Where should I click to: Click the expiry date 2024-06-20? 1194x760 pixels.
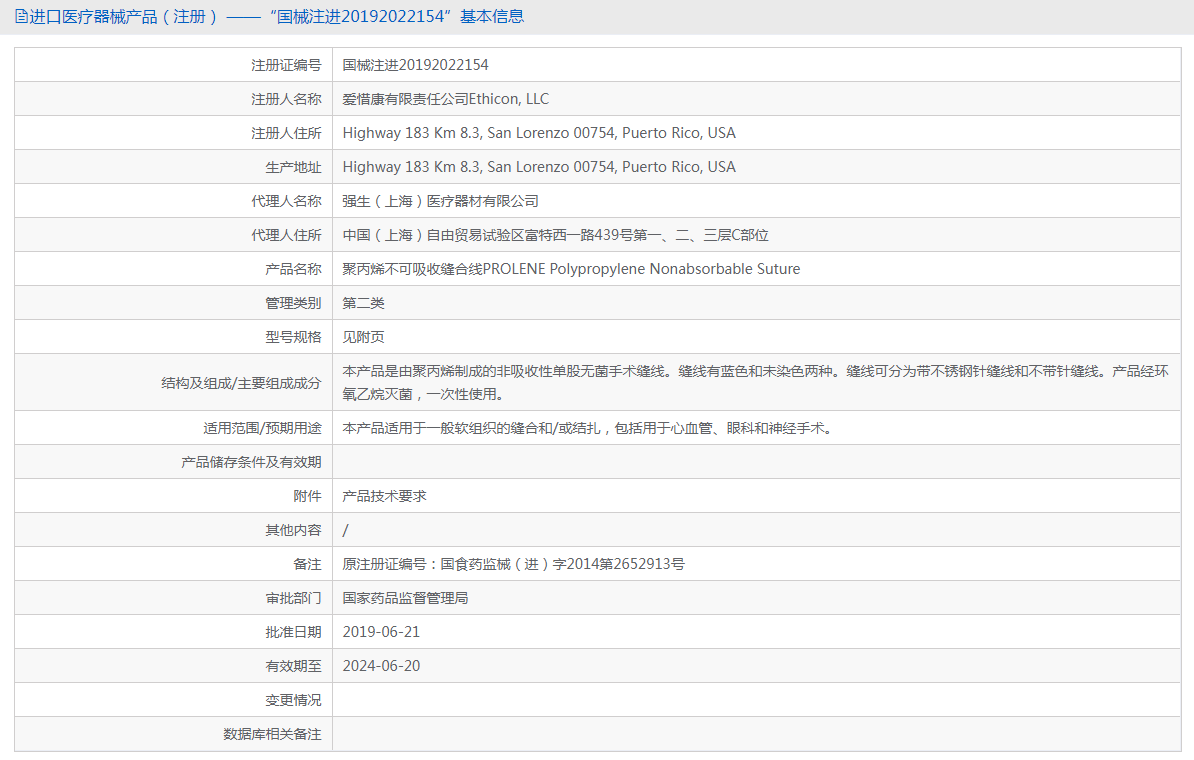[x=381, y=666]
